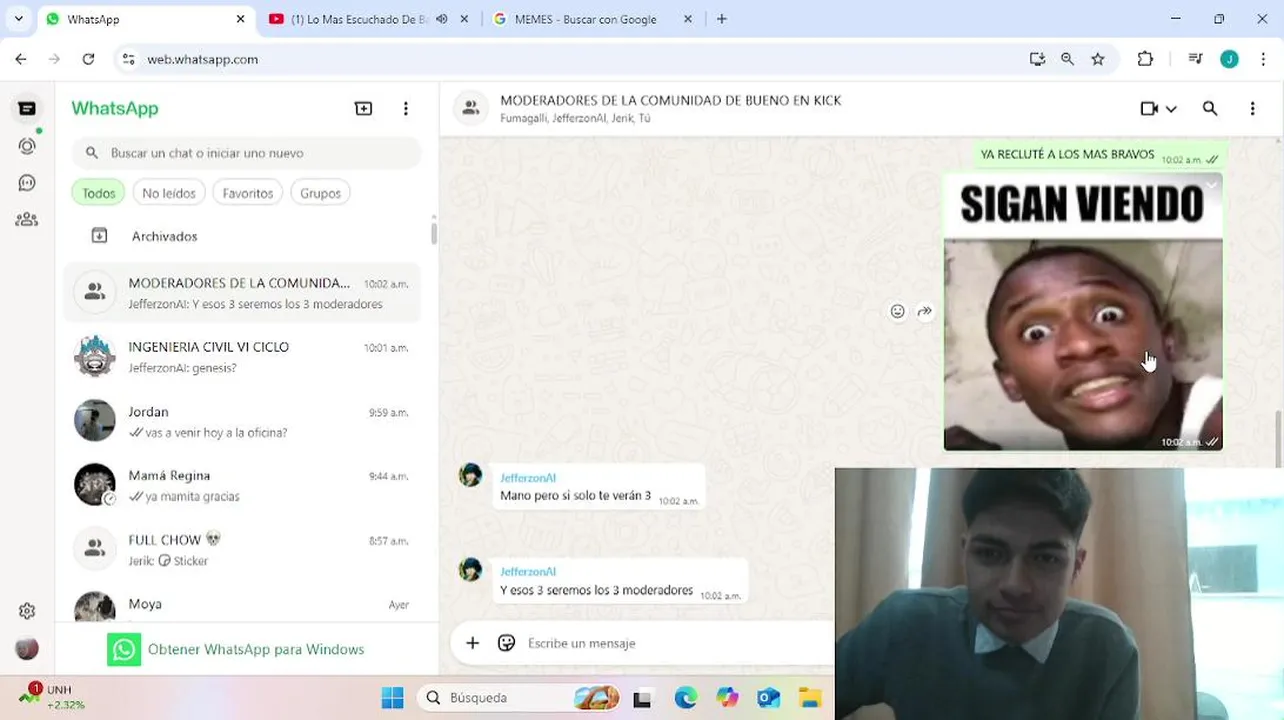React with emoji to the image message
1284x720 pixels.
click(x=897, y=311)
